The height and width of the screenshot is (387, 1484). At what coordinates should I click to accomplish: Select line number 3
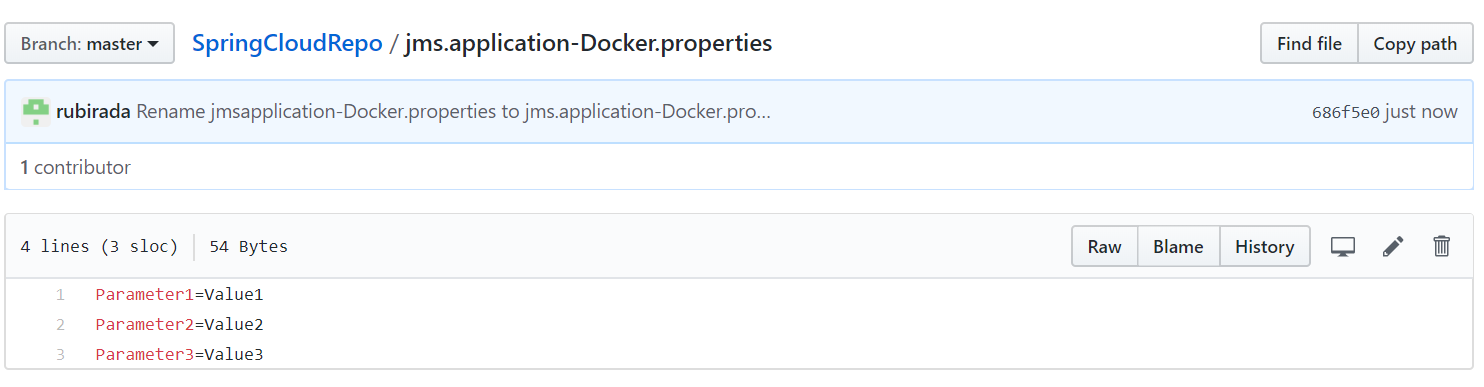pyautogui.click(x=60, y=354)
